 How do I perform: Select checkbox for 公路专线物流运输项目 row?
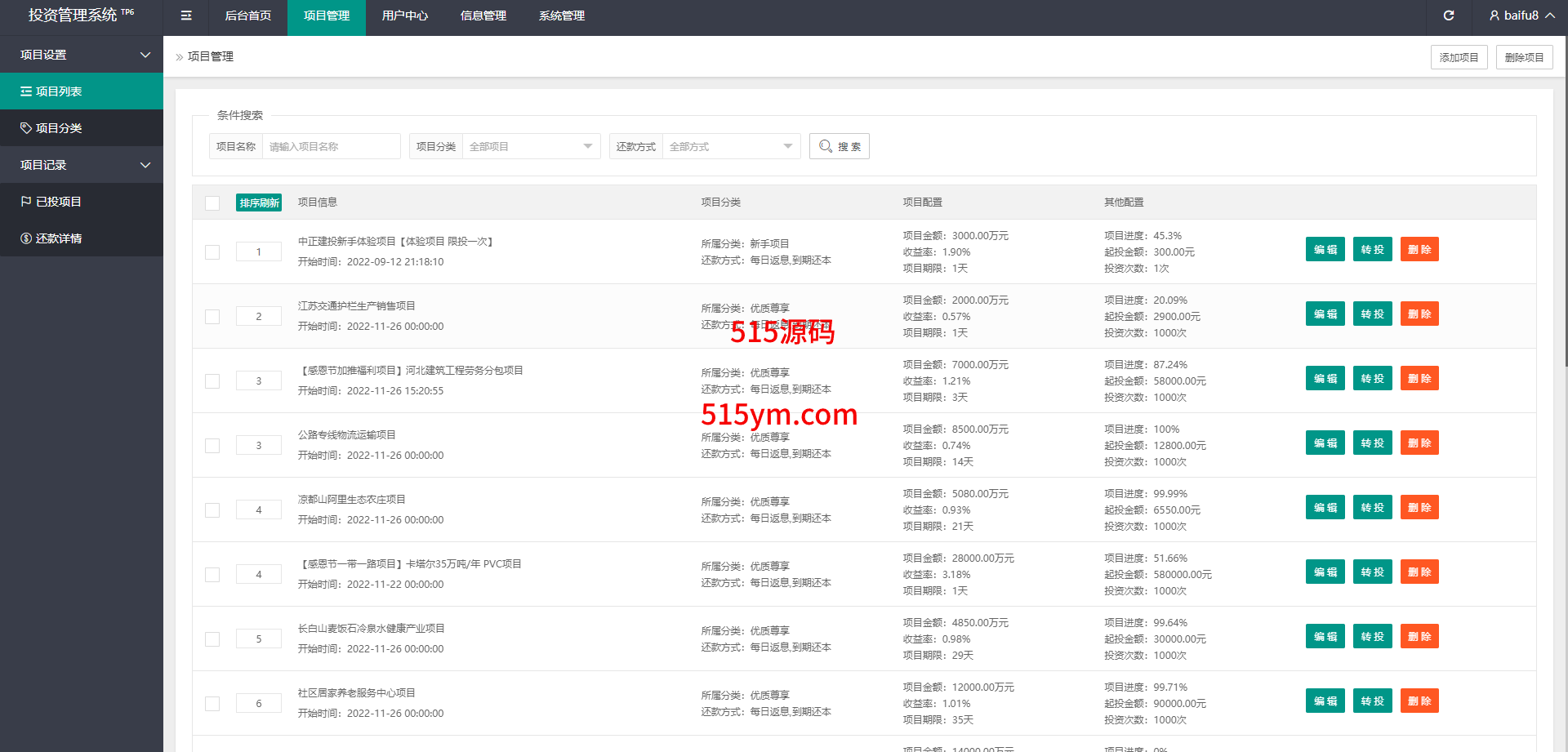click(212, 446)
